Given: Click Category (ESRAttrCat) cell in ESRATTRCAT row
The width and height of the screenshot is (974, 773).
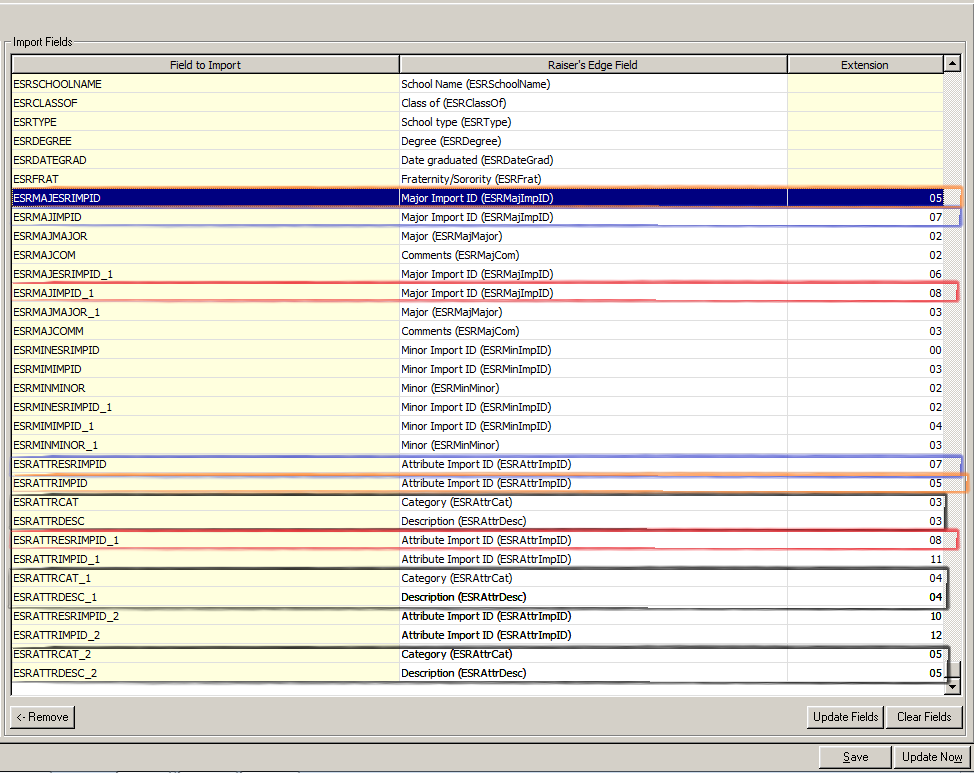Looking at the screenshot, I should pos(593,502).
